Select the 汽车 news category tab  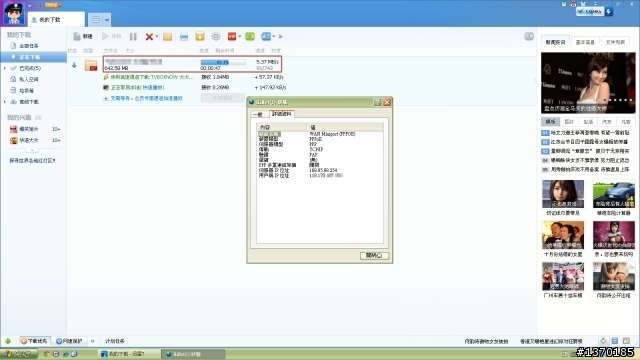pyautogui.click(x=607, y=122)
